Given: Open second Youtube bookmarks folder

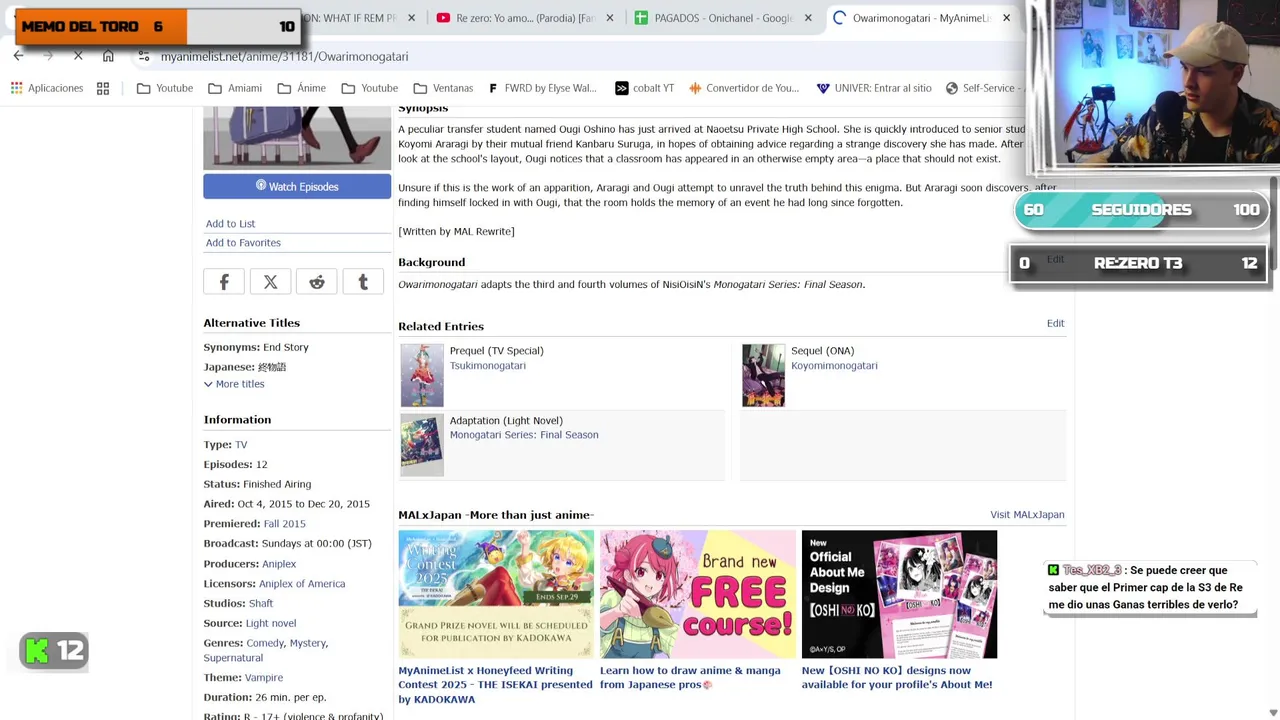Looking at the screenshot, I should click(x=370, y=88).
